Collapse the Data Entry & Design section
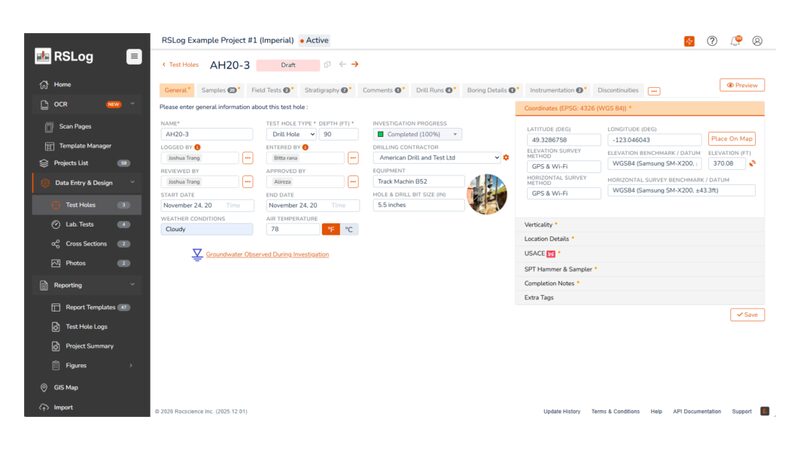 click(x=133, y=183)
